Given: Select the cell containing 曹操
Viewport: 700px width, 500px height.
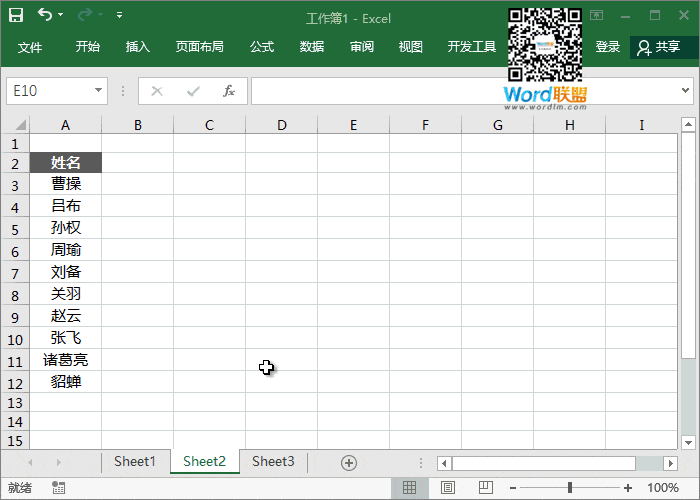Looking at the screenshot, I should [66, 183].
